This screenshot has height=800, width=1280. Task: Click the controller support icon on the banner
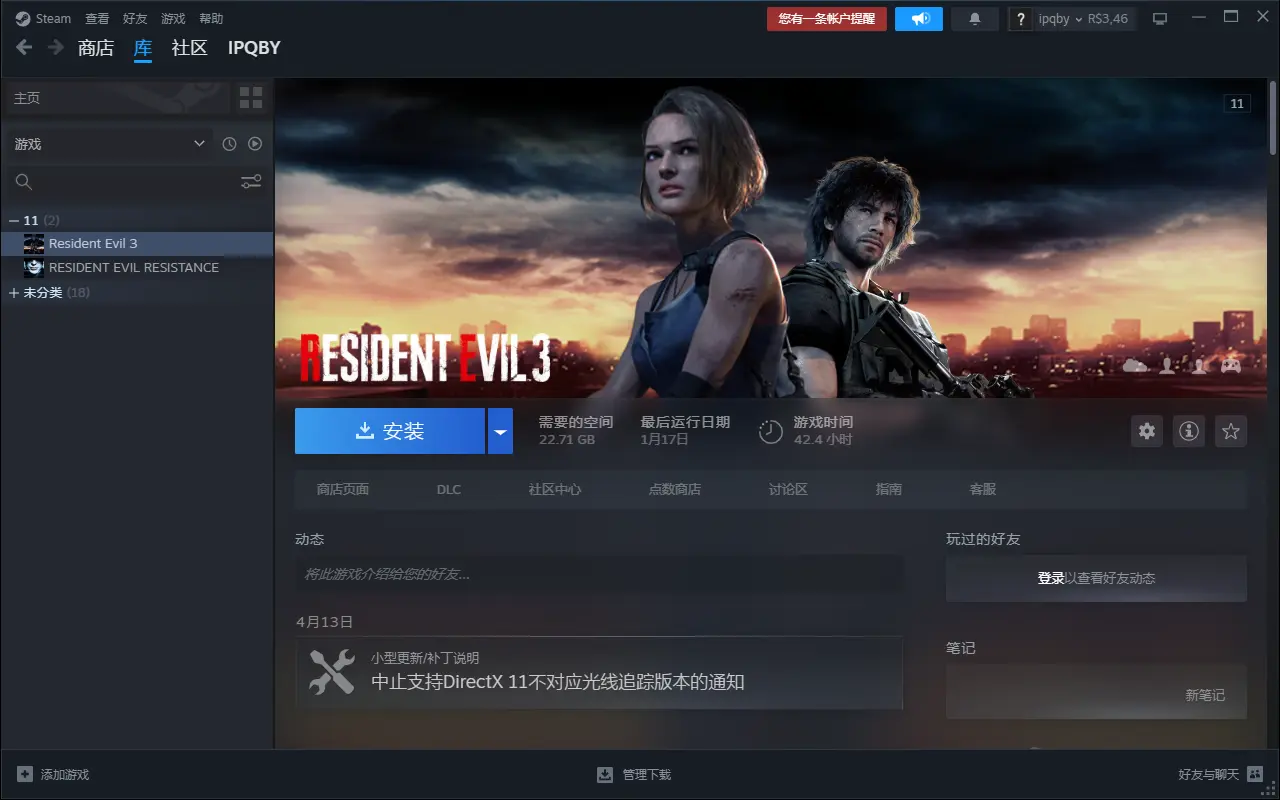pos(1230,366)
